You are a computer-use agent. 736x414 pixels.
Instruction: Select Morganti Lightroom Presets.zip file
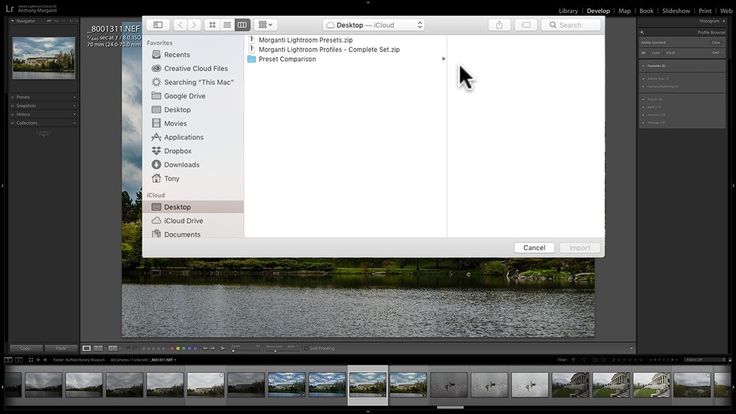coord(306,40)
